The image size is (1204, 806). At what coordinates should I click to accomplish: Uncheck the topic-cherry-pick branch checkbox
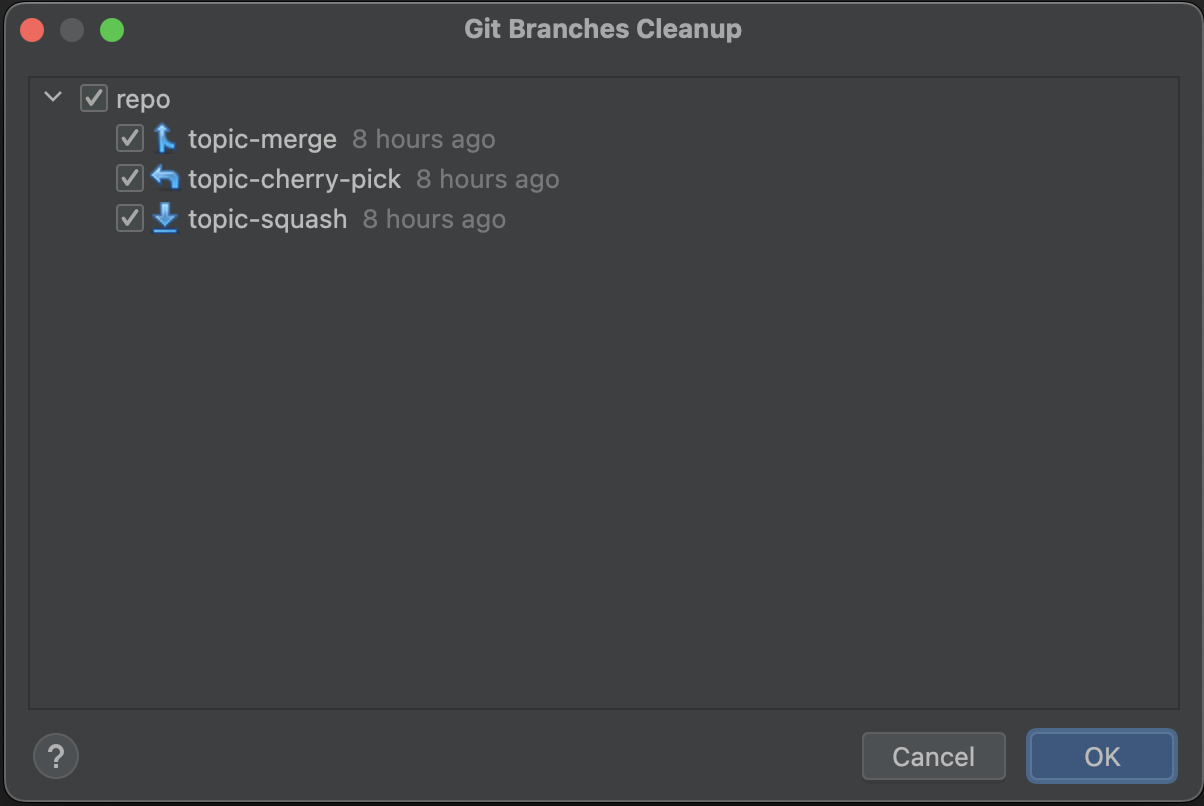point(128,178)
